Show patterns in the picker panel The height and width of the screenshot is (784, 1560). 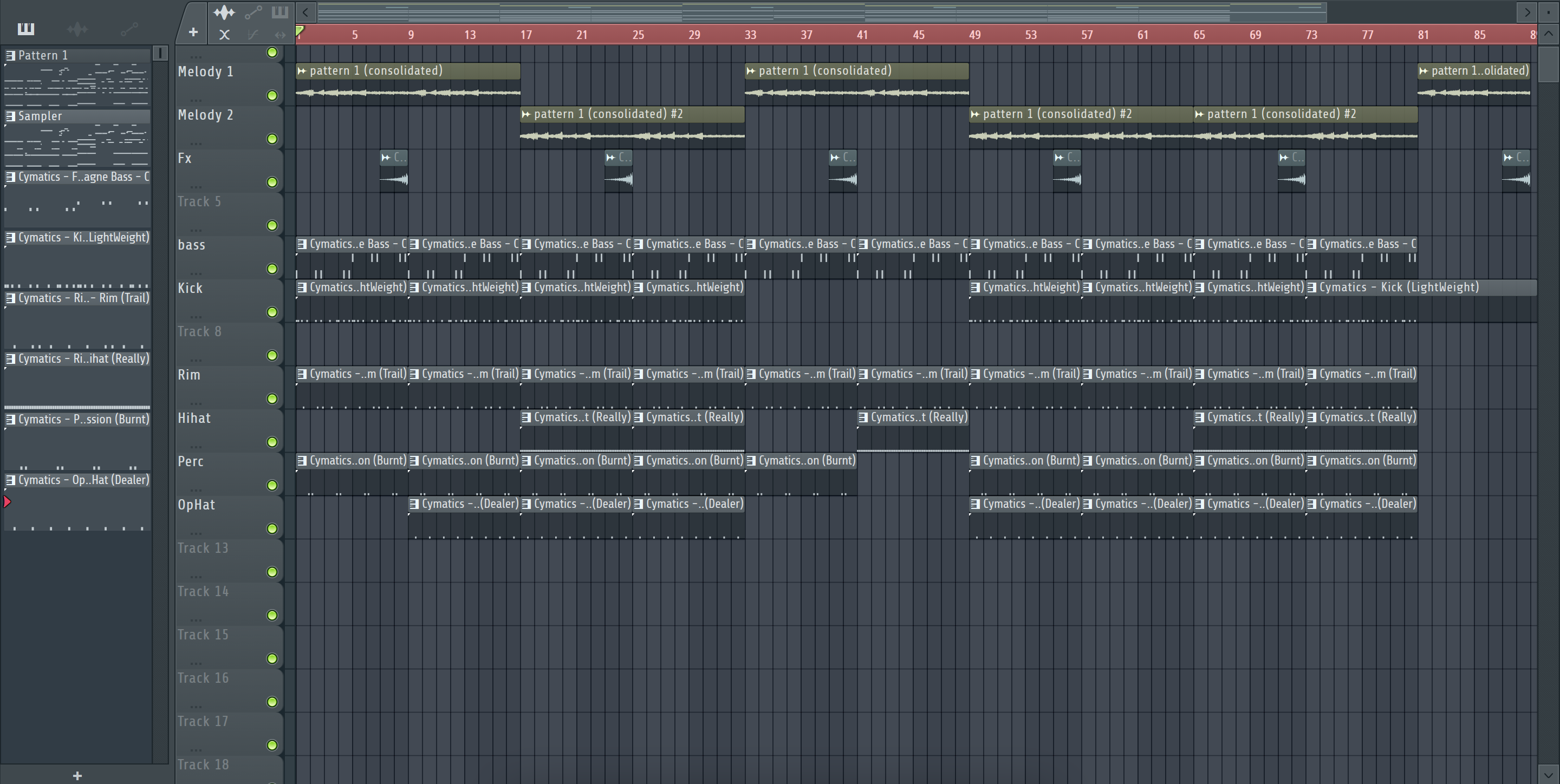pyautogui.click(x=25, y=29)
